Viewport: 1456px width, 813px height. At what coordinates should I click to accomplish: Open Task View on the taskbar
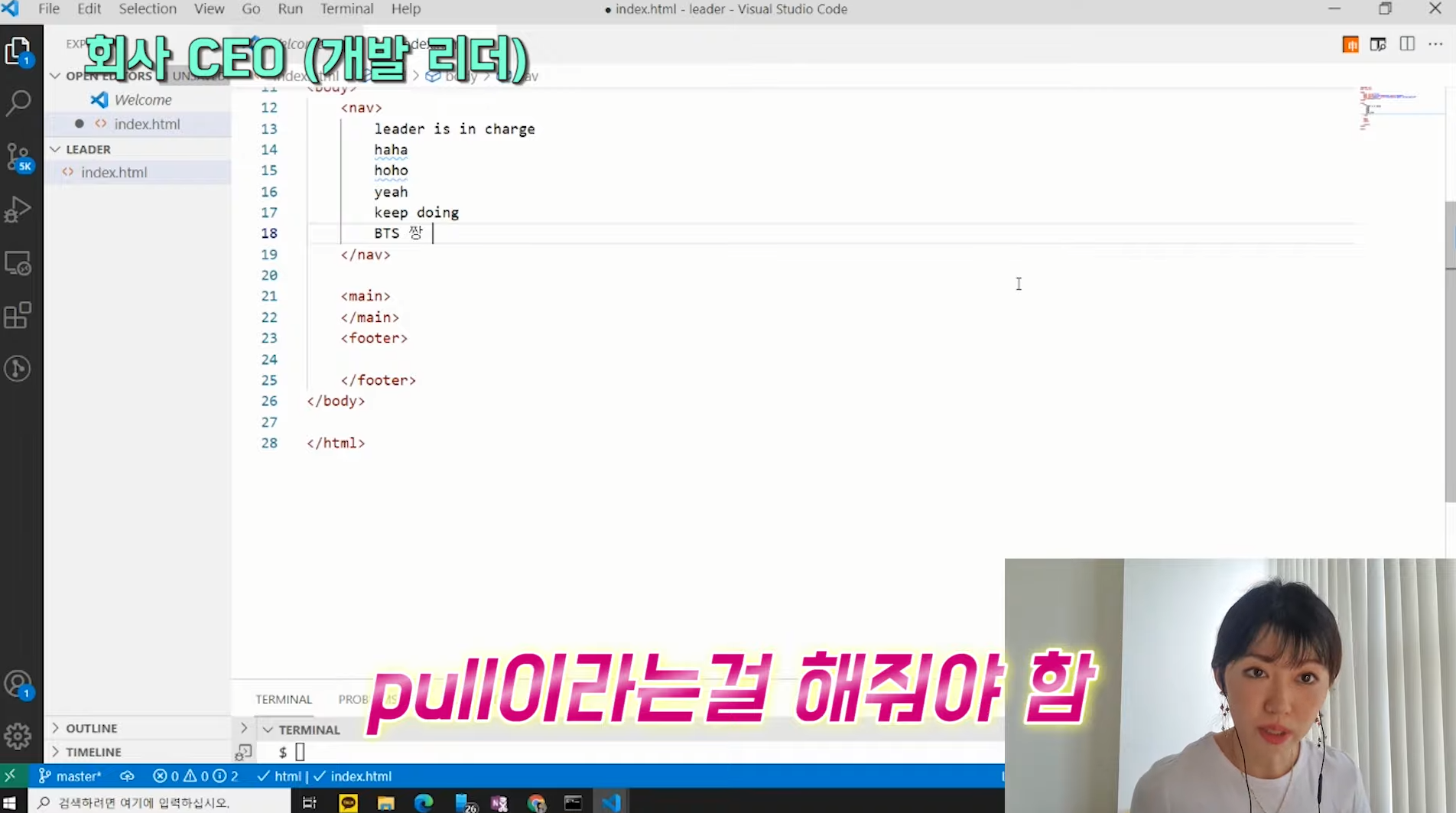coord(309,802)
